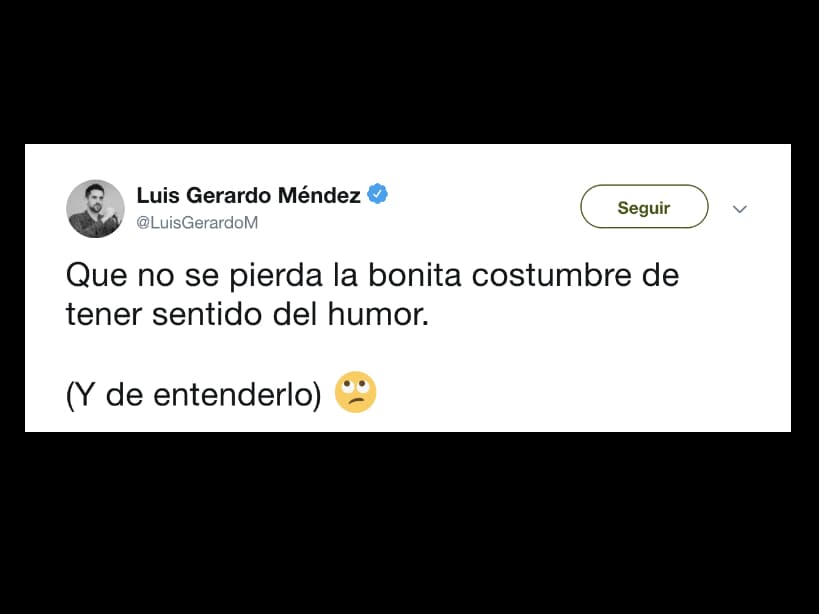This screenshot has width=819, height=614.
Task: Click the surname 'Méndez' in the header
Action: point(319,195)
